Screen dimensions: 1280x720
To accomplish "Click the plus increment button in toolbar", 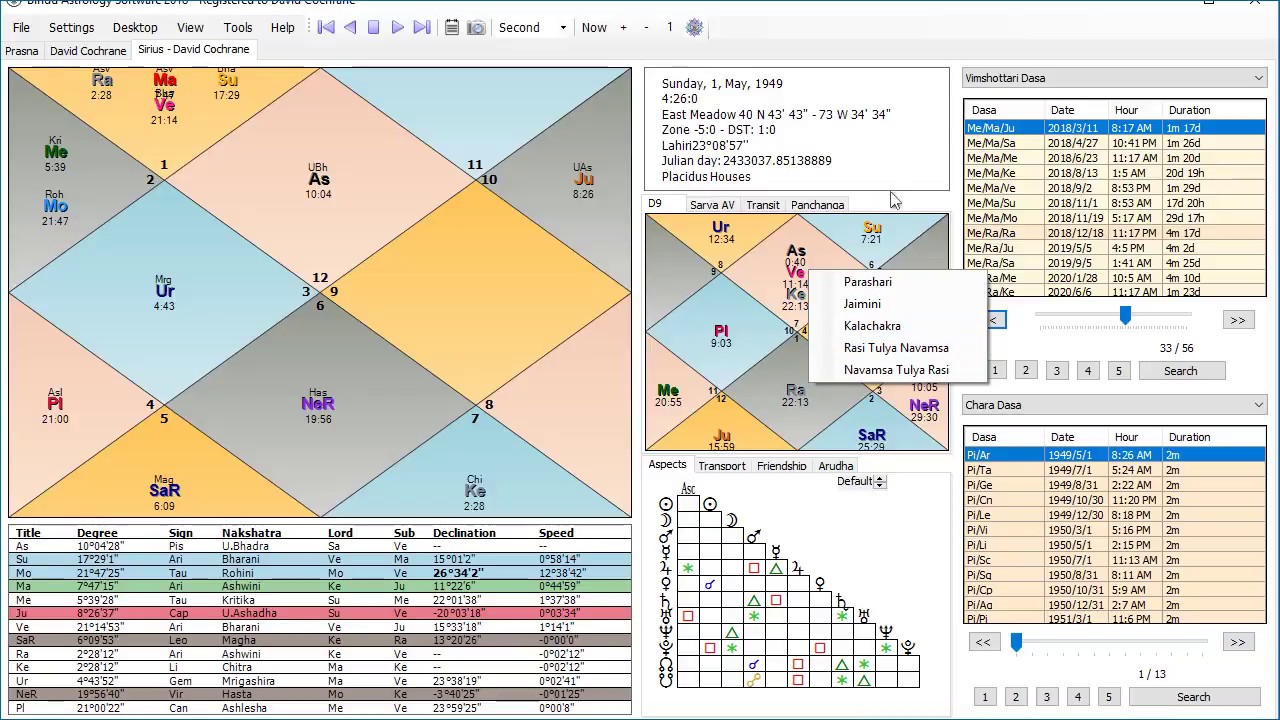I will [623, 27].
